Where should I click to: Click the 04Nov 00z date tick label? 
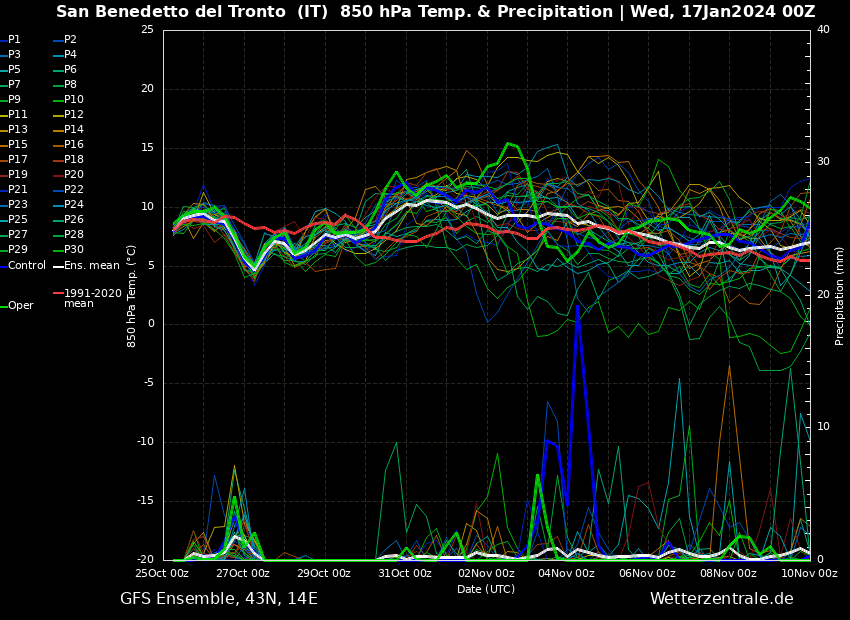(567, 574)
